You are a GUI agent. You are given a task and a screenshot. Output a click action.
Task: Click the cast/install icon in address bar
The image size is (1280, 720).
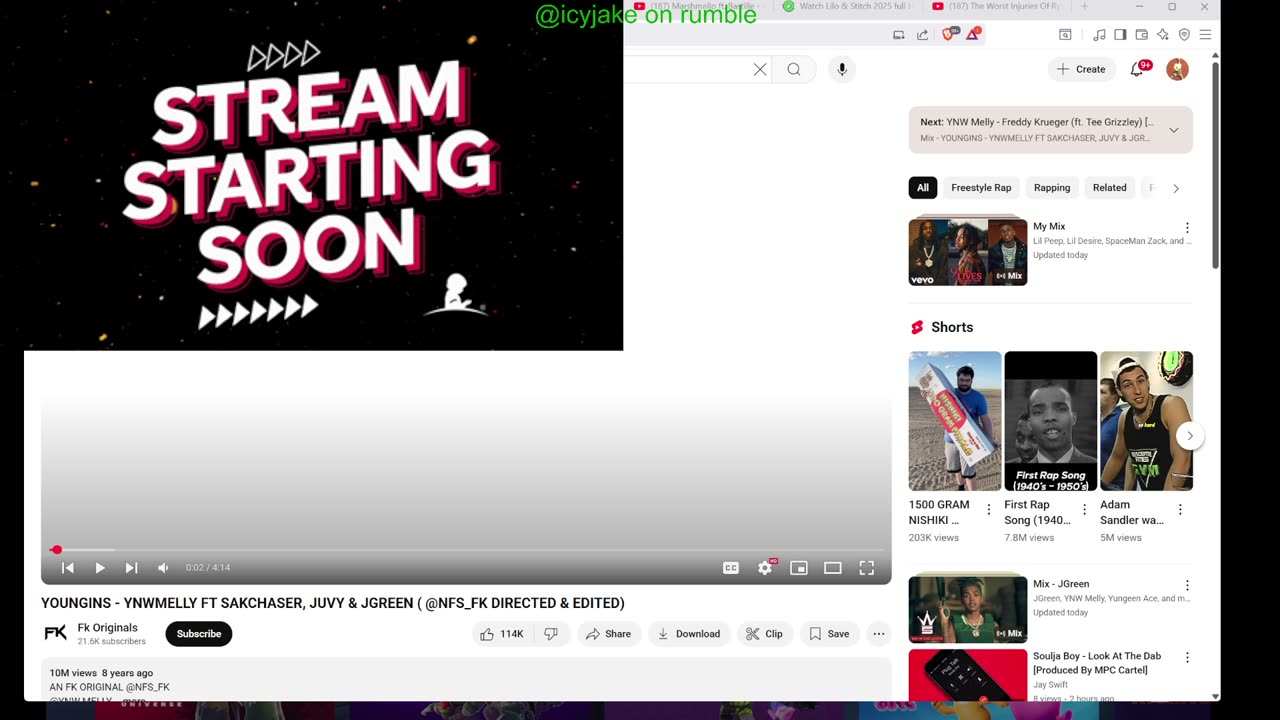[898, 35]
